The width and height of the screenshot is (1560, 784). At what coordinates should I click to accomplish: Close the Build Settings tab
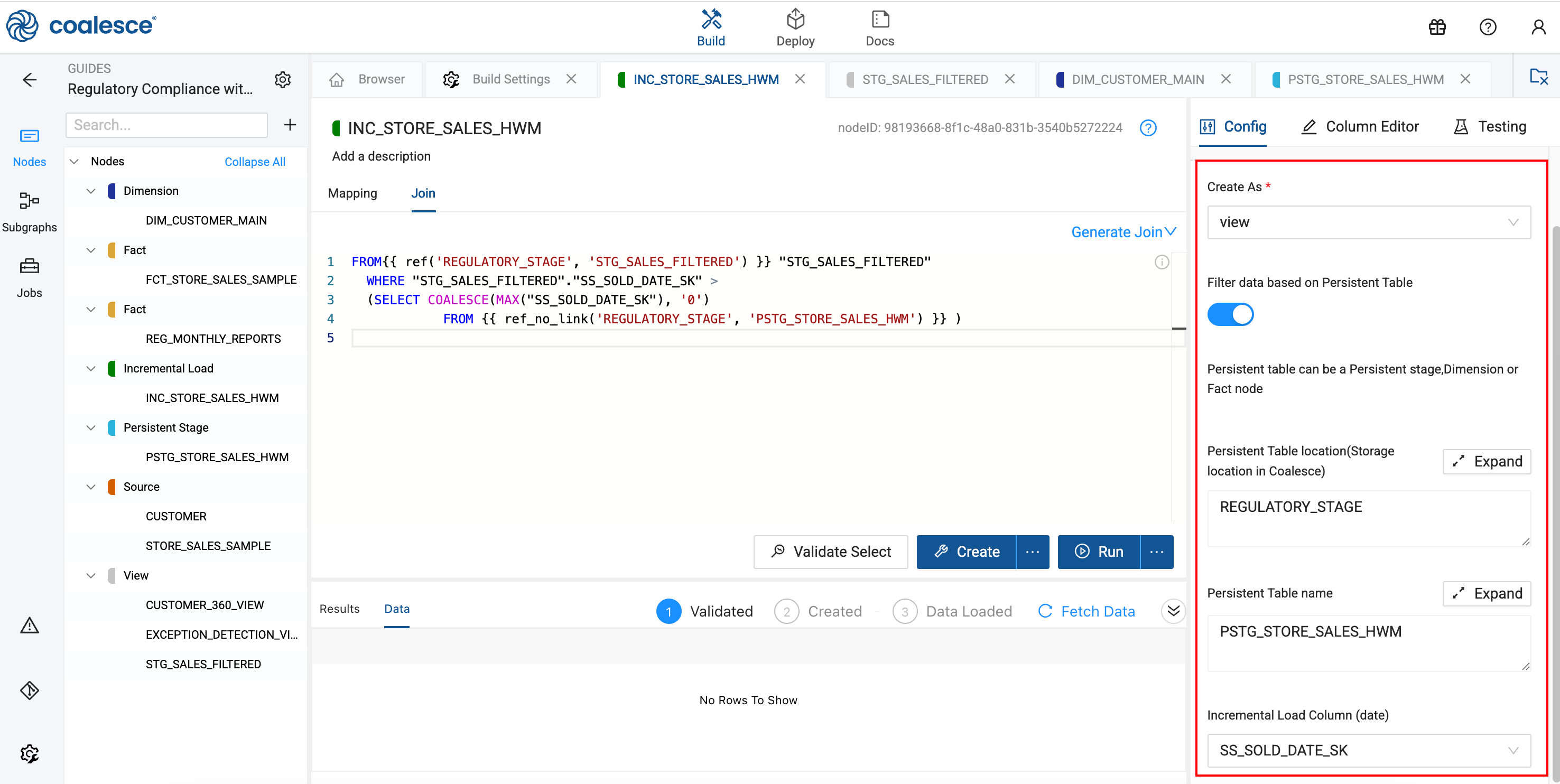[x=571, y=79]
